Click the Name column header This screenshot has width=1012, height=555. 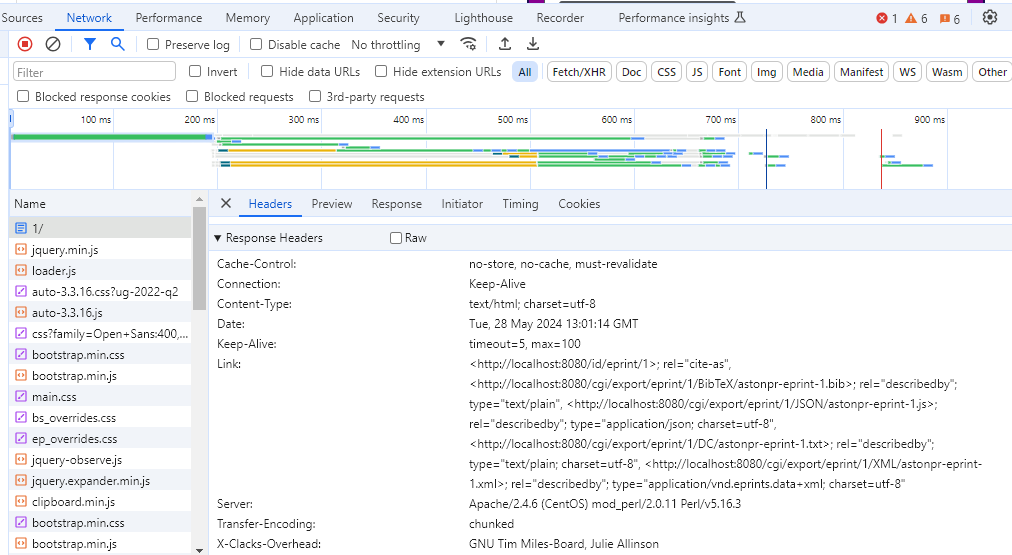(x=101, y=204)
